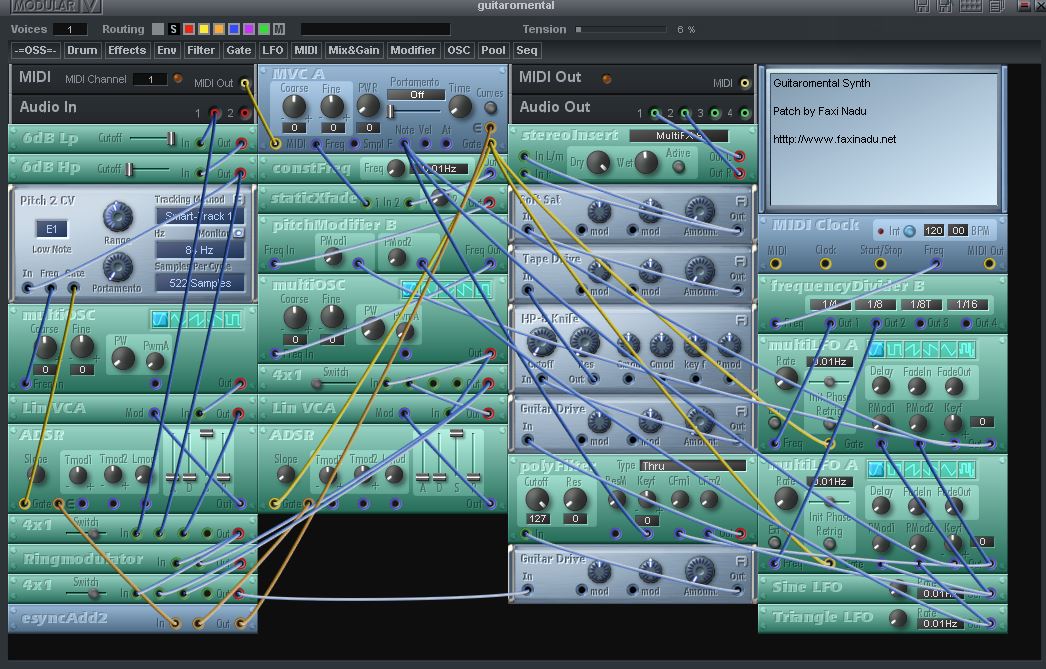Viewport: 1046px width, 669px height.
Task: Click the Pool category button
Action: click(x=493, y=50)
